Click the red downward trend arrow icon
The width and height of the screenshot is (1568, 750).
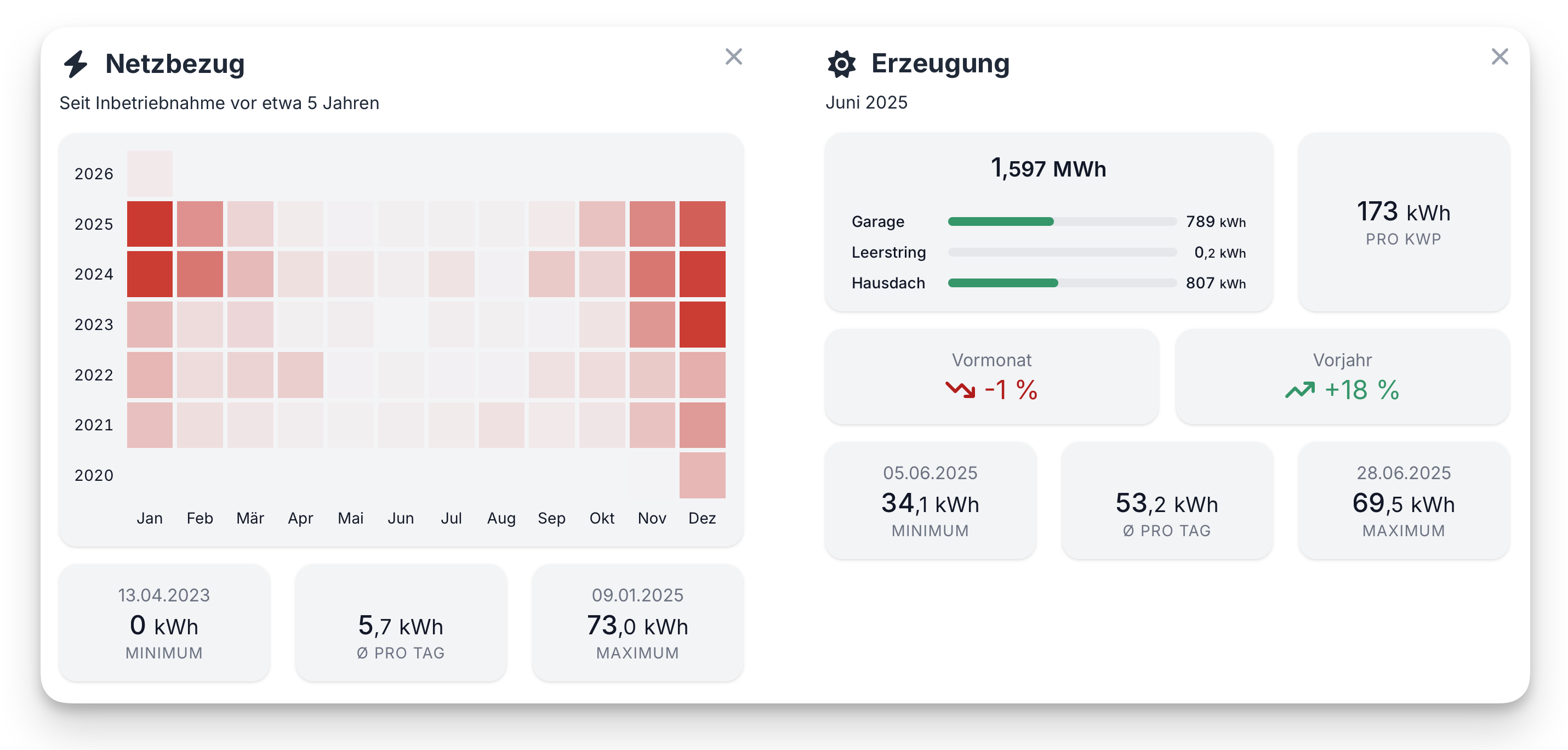coord(960,389)
